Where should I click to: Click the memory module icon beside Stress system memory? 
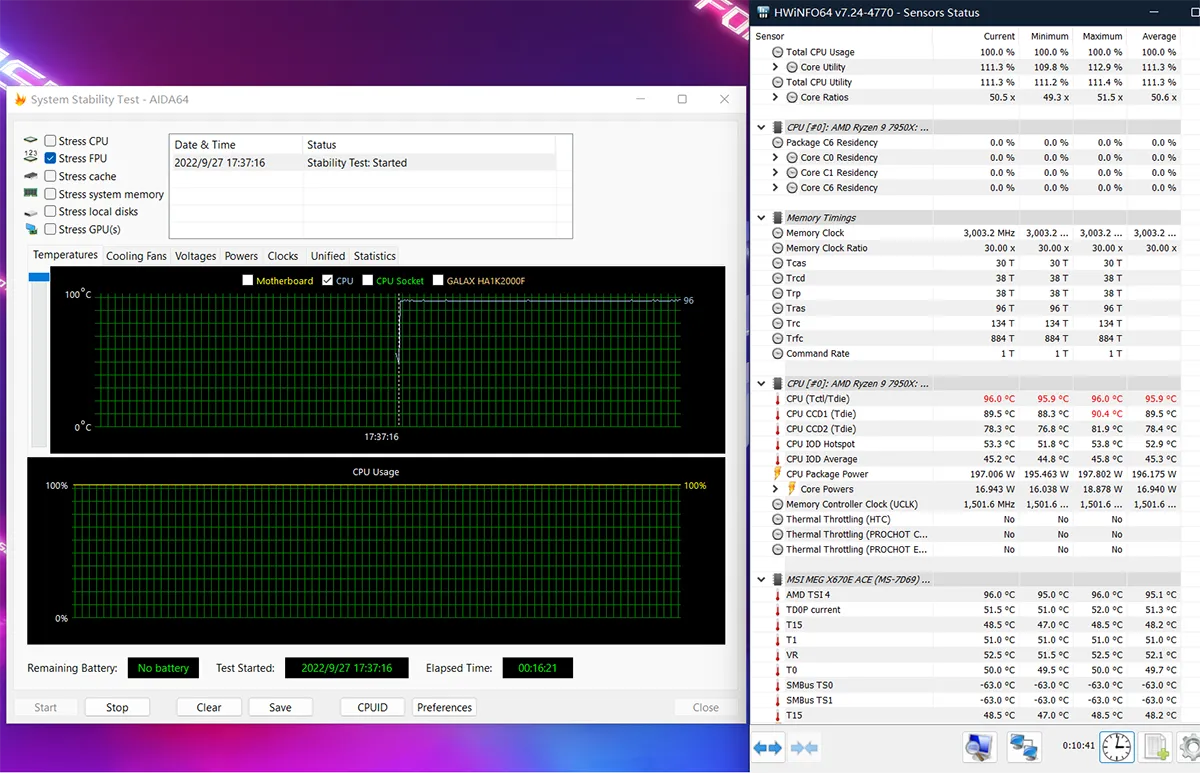tap(31, 194)
